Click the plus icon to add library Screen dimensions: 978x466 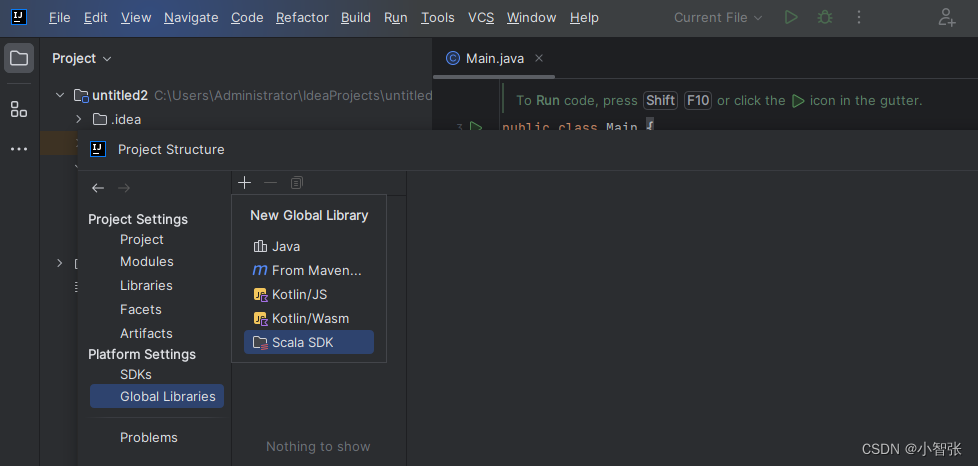[x=244, y=182]
